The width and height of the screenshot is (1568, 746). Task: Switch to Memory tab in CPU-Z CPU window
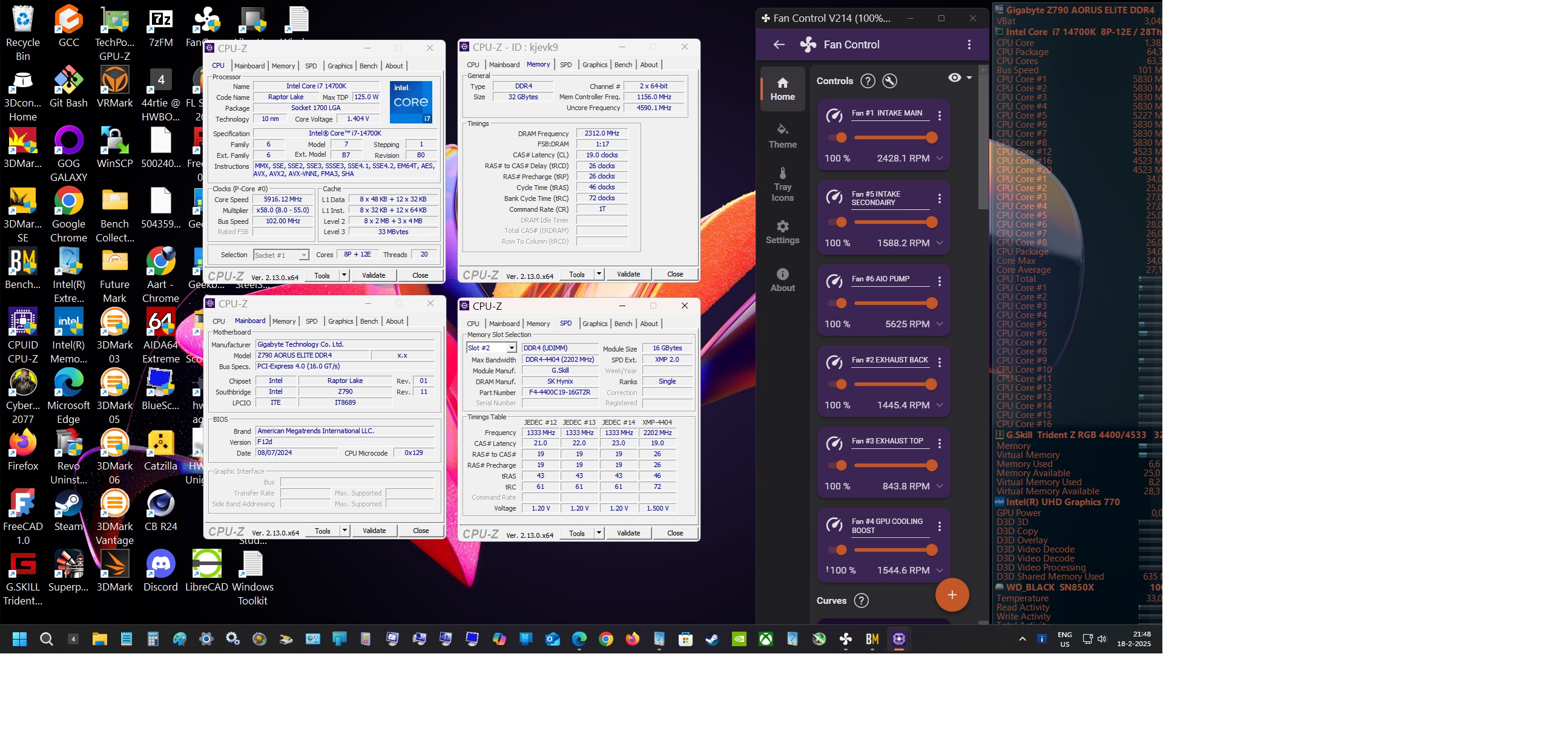283,66
